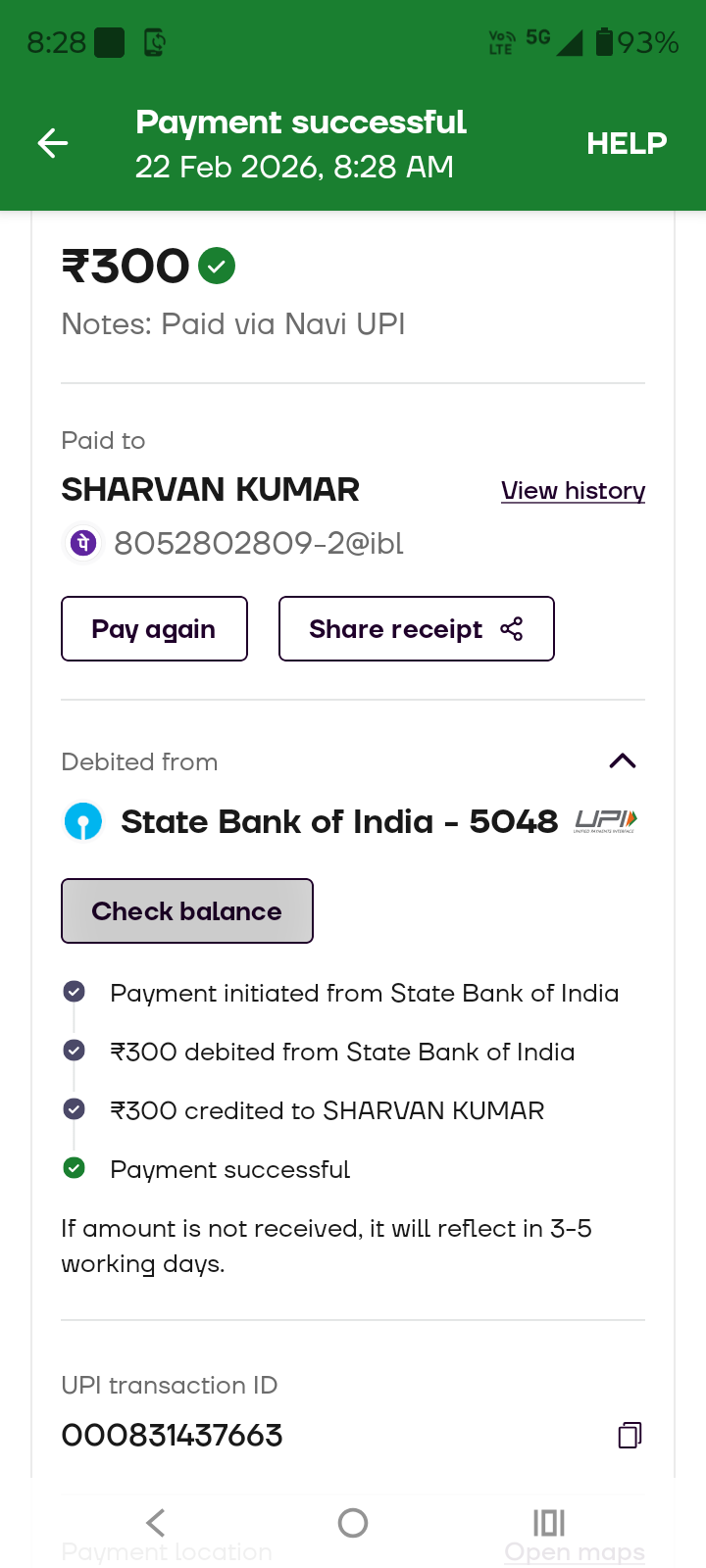The width and height of the screenshot is (706, 1568).
Task: Tap the UPI logo next to bank name
Action: [606, 821]
